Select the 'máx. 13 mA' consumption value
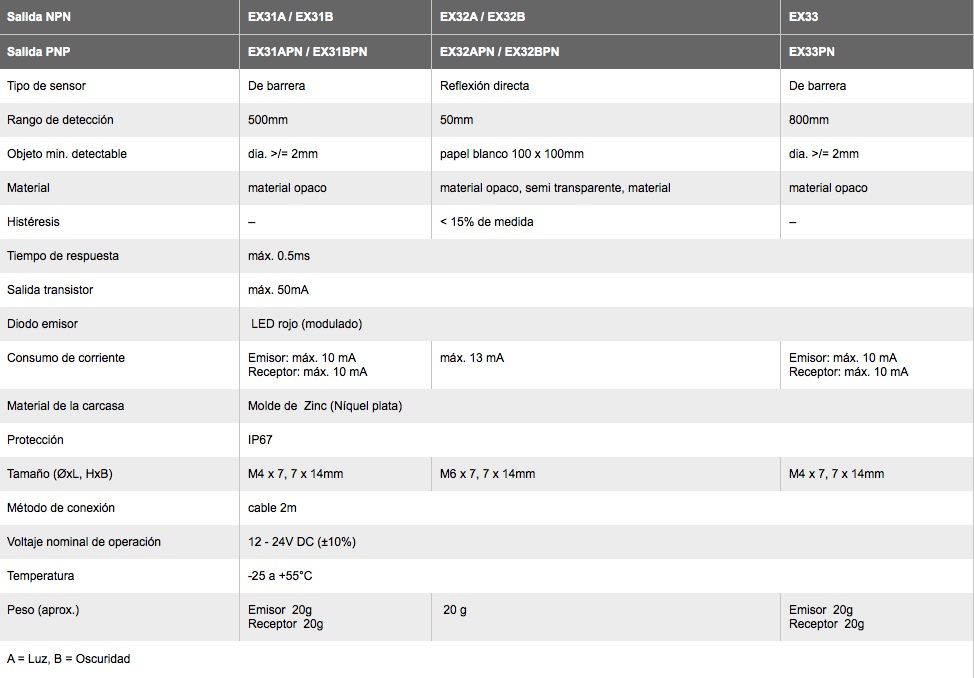The image size is (974, 678). (472, 358)
